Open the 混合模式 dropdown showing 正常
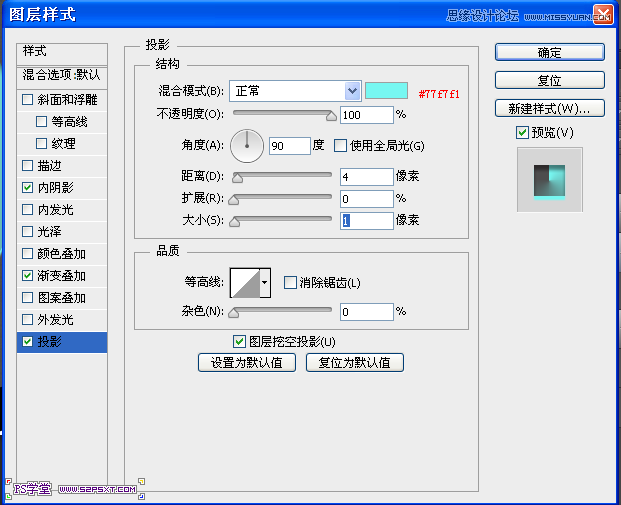621x505 pixels. tap(295, 91)
